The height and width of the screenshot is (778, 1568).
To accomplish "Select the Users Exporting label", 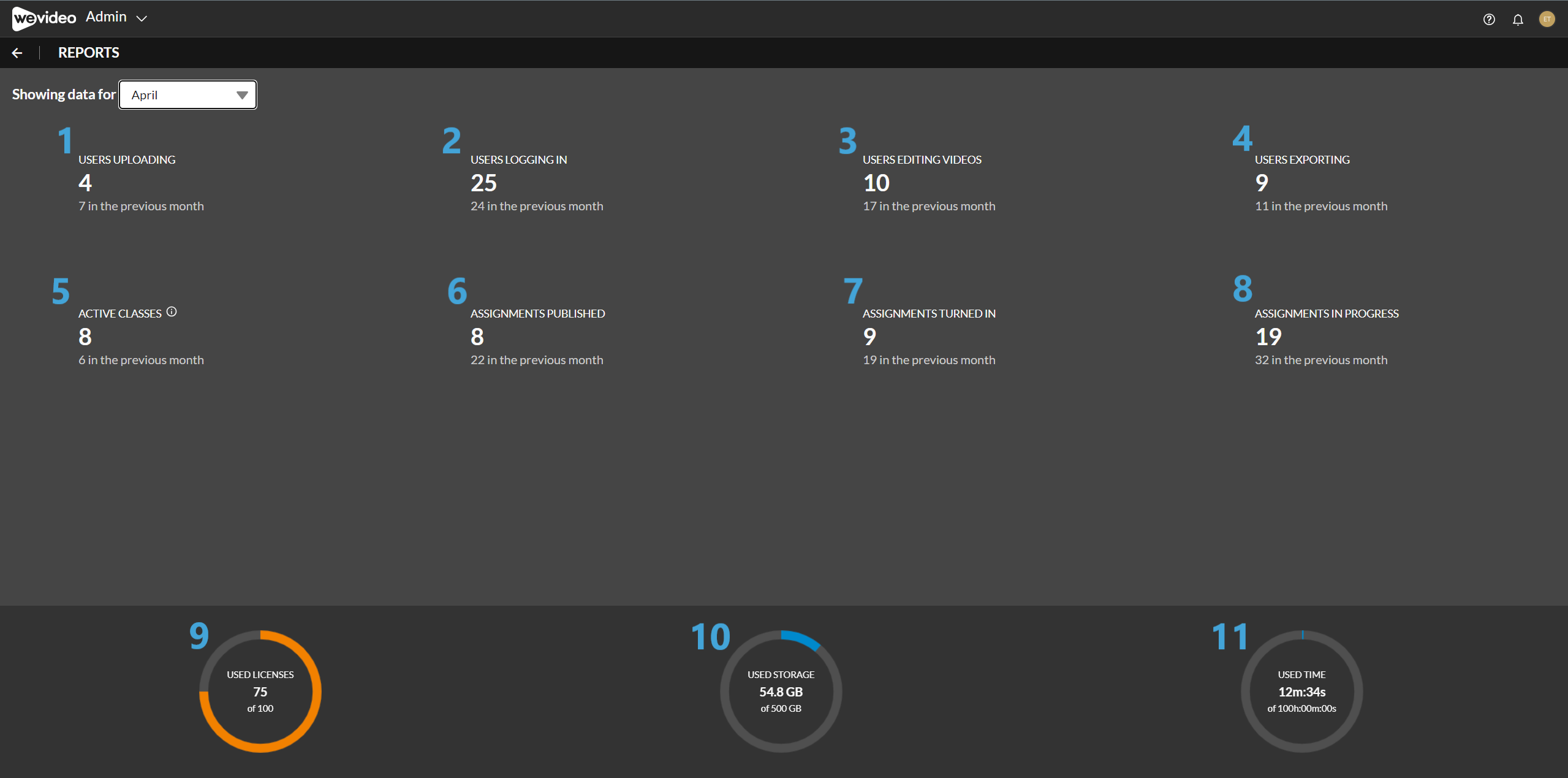I will (x=1302, y=160).
